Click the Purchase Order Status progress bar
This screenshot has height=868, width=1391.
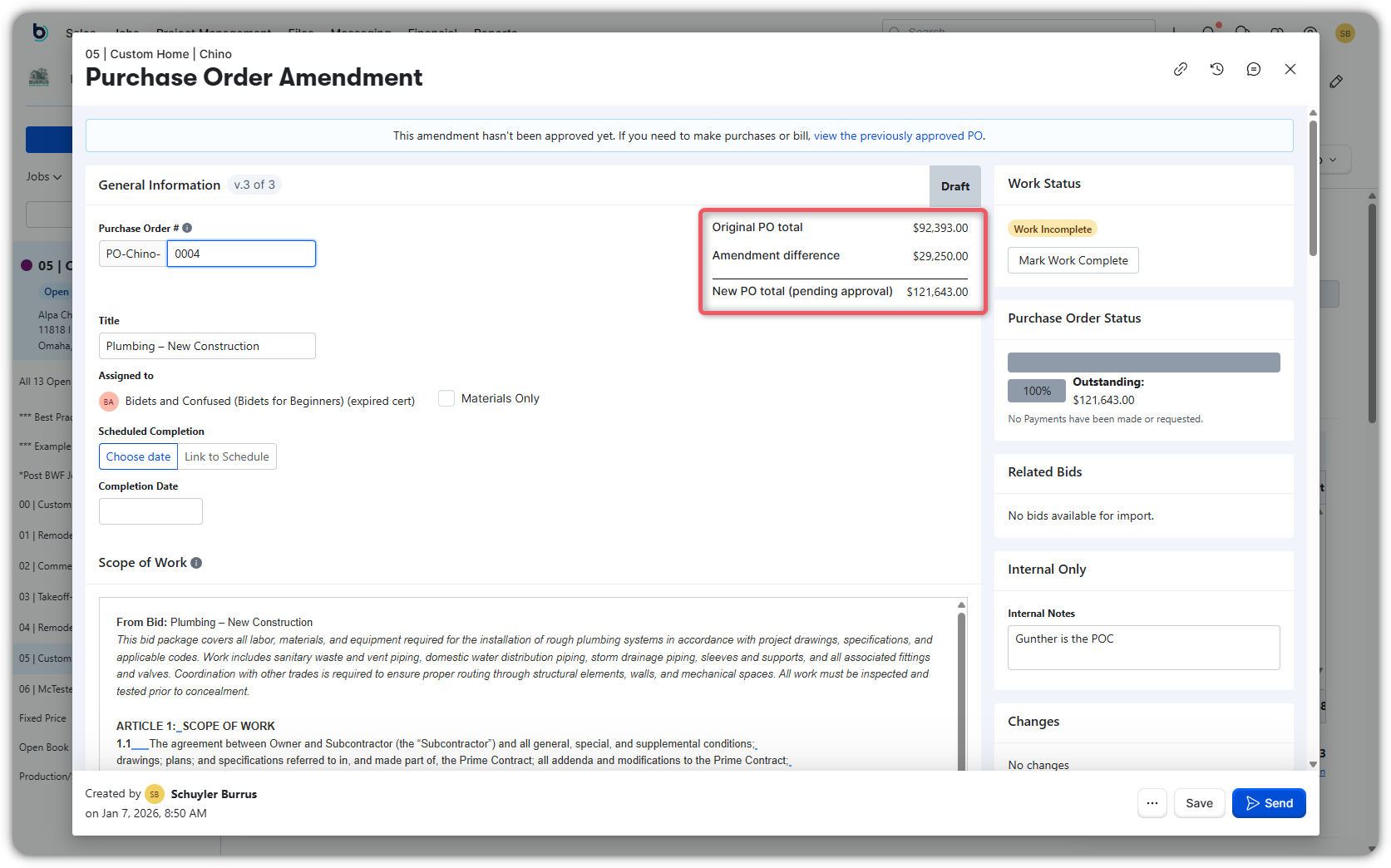point(1143,362)
